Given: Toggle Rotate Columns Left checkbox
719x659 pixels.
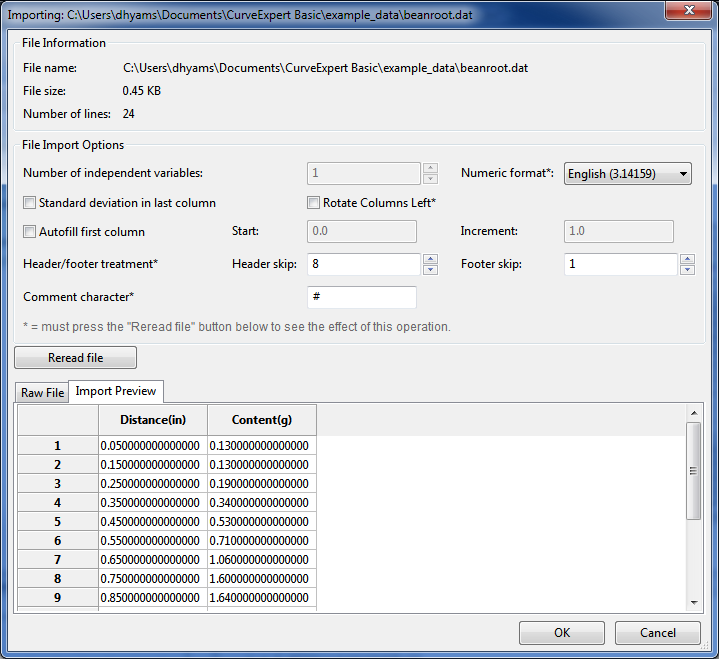Looking at the screenshot, I should tap(313, 203).
